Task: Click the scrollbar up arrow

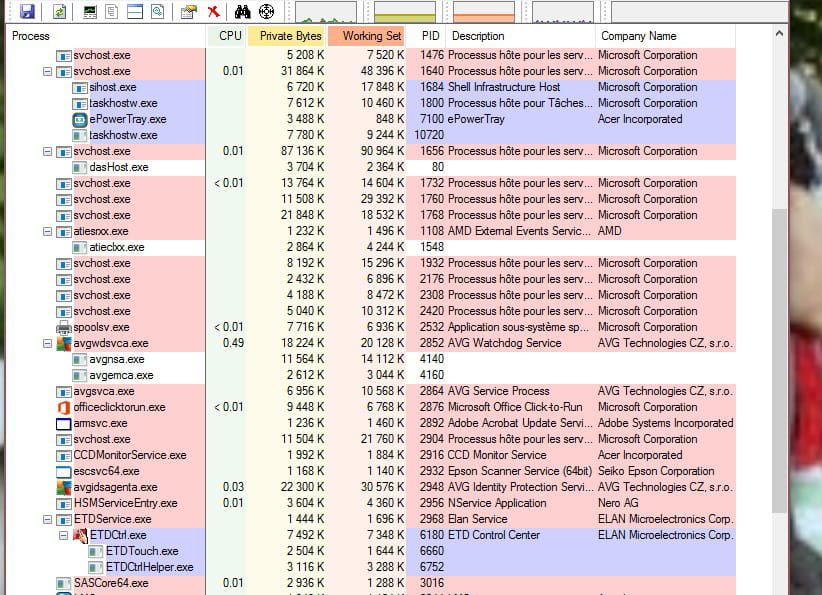Action: [x=779, y=34]
